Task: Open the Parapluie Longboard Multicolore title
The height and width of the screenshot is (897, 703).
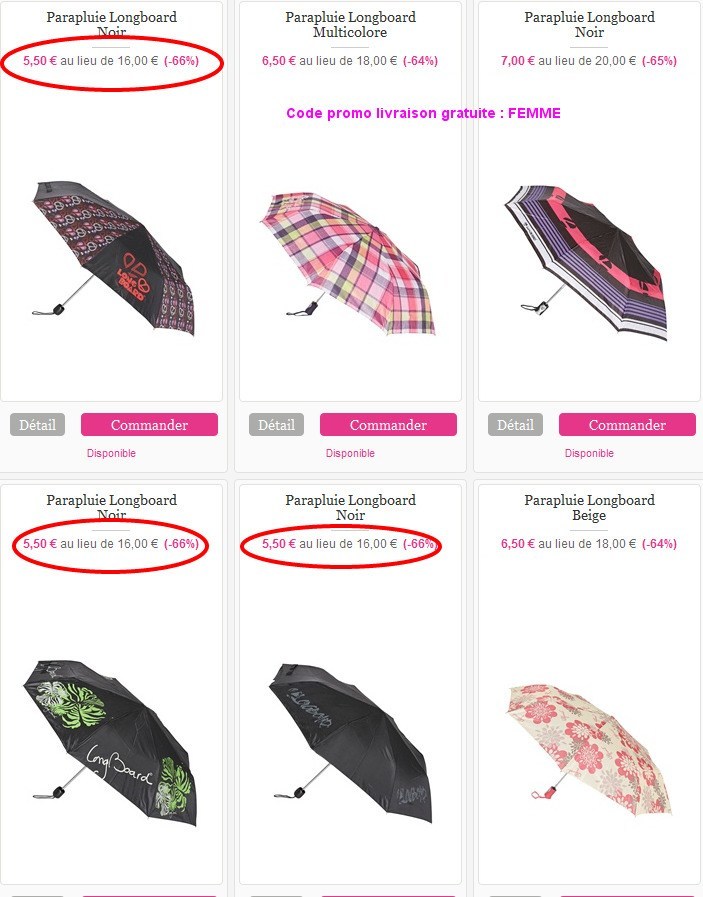Action: (350, 25)
